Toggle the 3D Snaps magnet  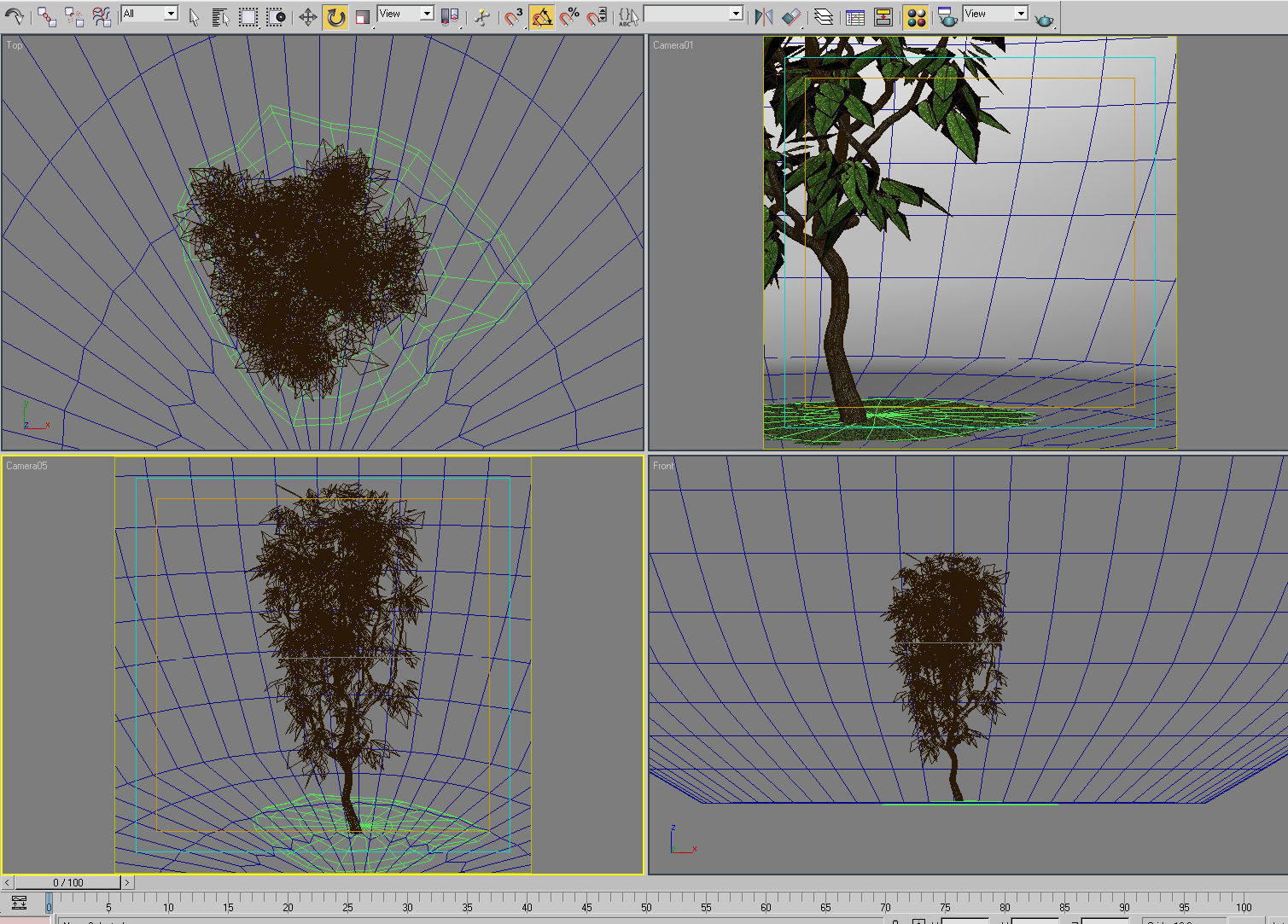coord(514,17)
